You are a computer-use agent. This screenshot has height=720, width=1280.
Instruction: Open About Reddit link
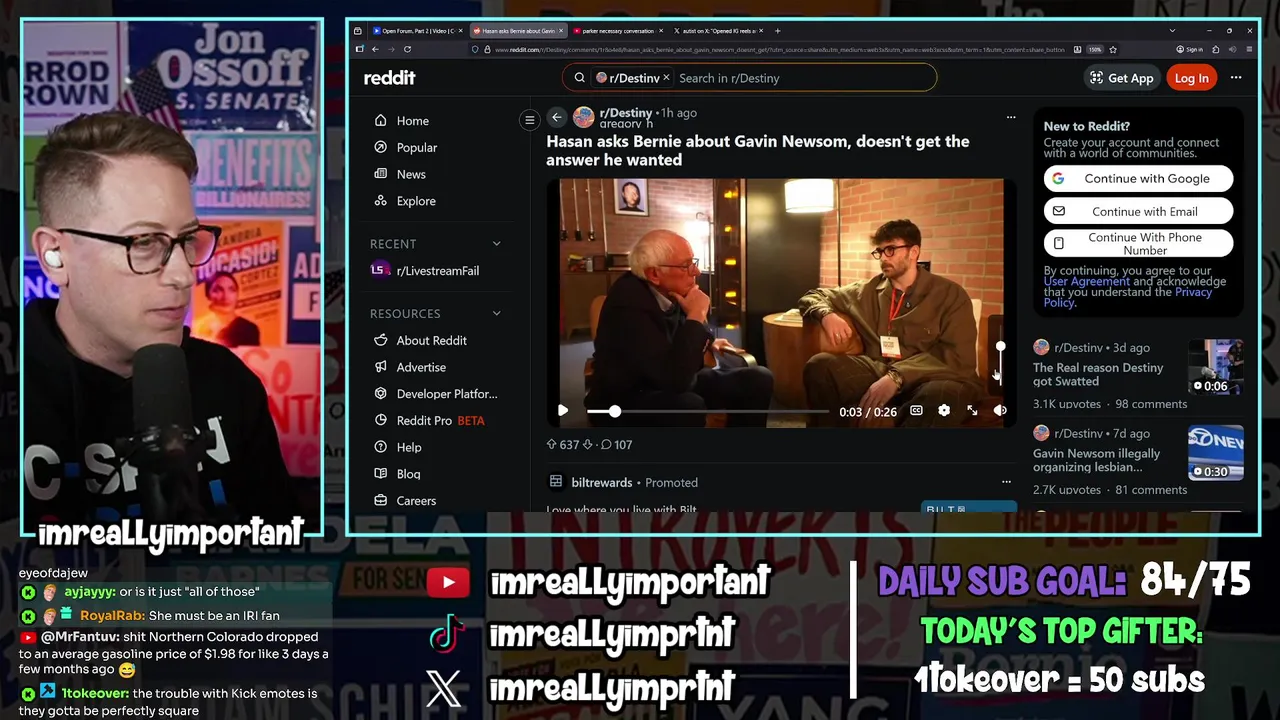pos(431,341)
